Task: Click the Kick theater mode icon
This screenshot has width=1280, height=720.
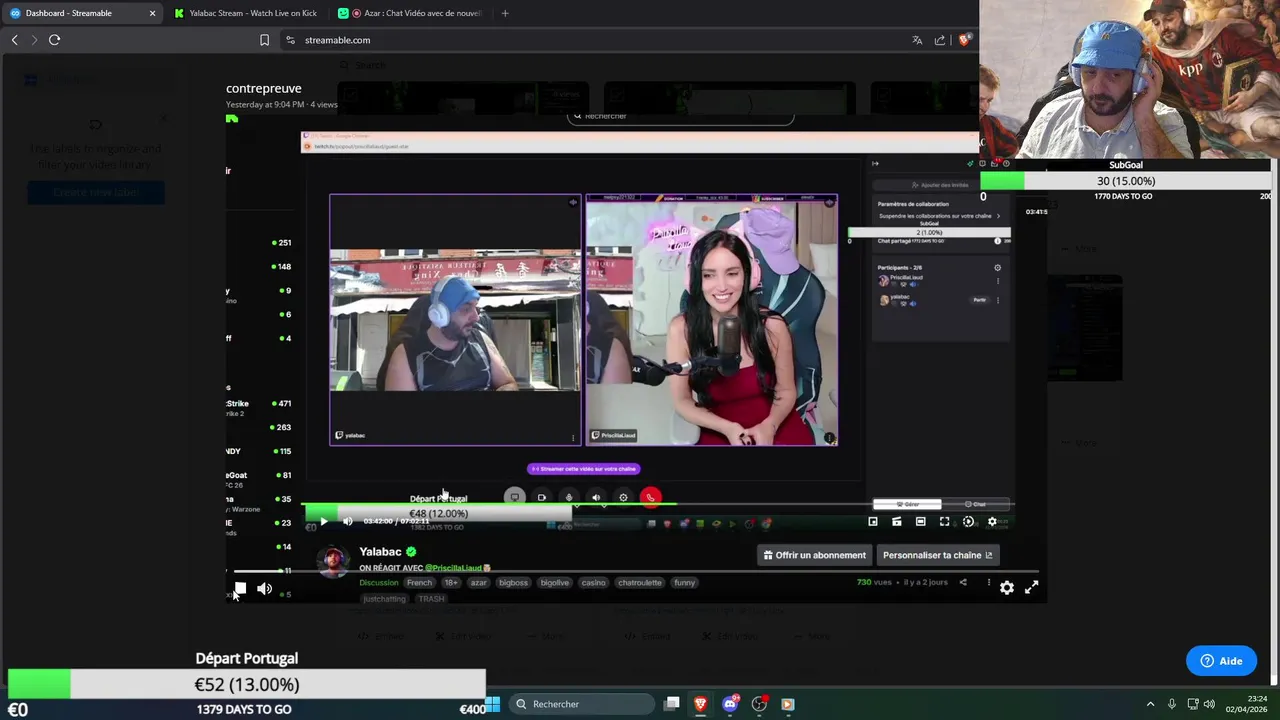Action: (920, 522)
